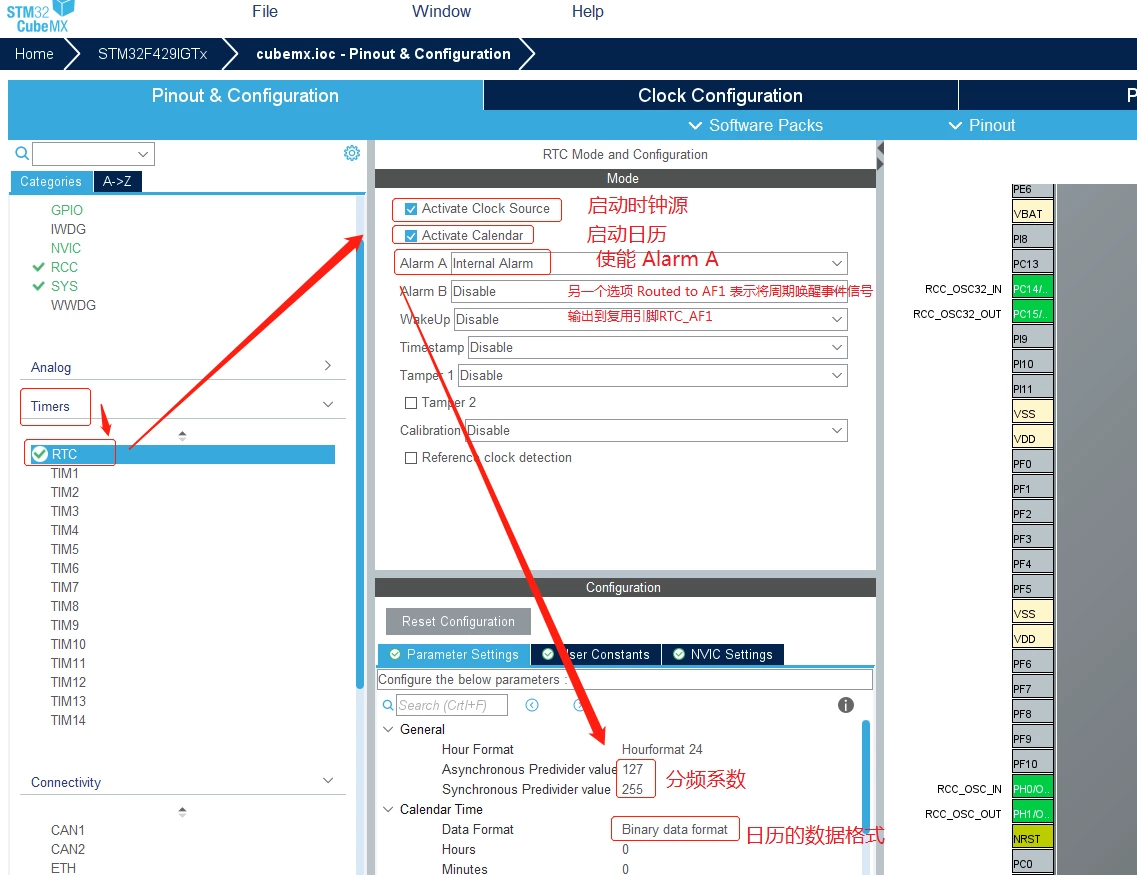Viewport: 1137px width, 875px height.
Task: Click Reset Configuration button
Action: click(458, 621)
